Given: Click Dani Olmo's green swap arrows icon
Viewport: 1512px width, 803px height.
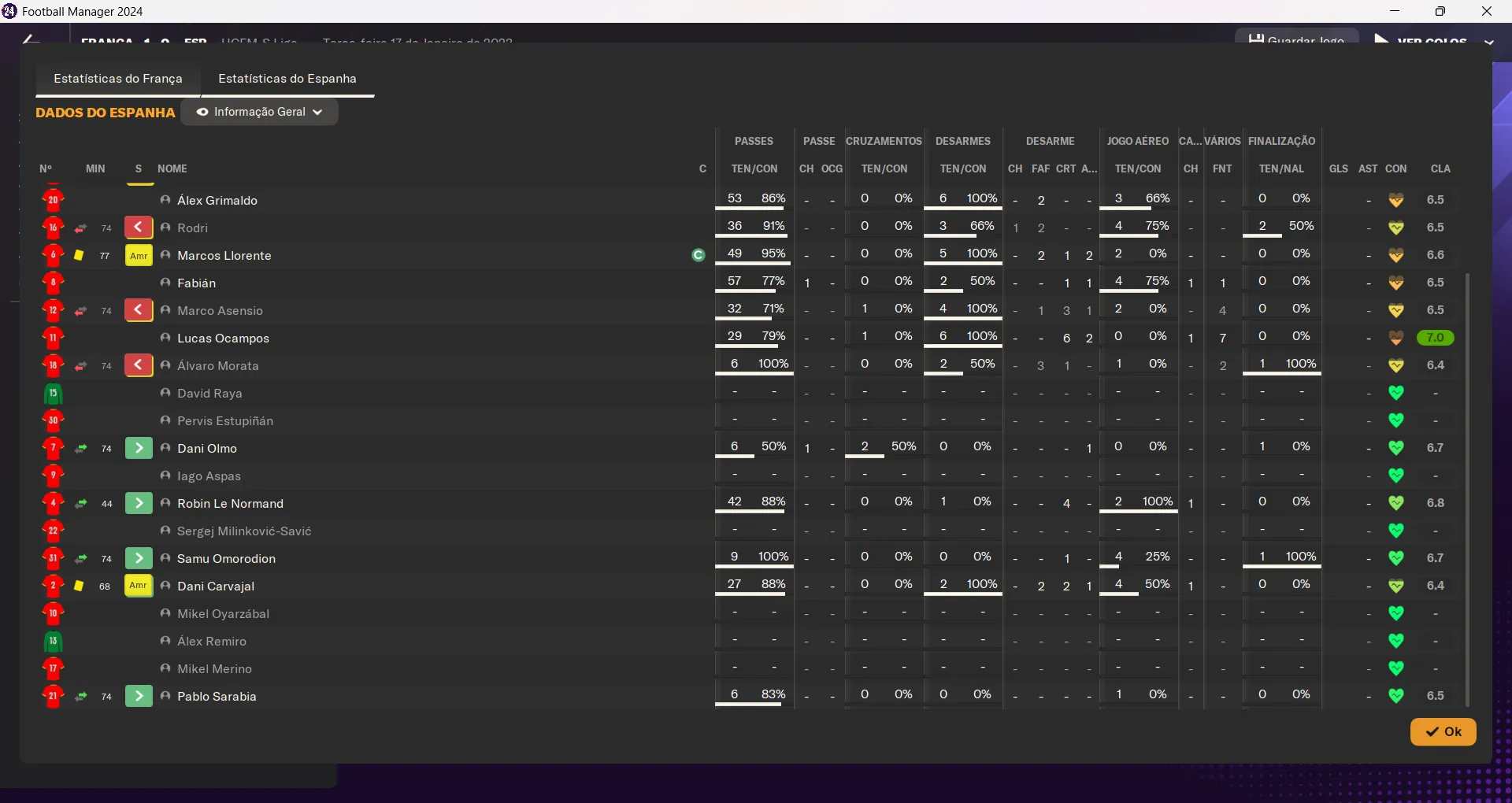Looking at the screenshot, I should point(80,449).
